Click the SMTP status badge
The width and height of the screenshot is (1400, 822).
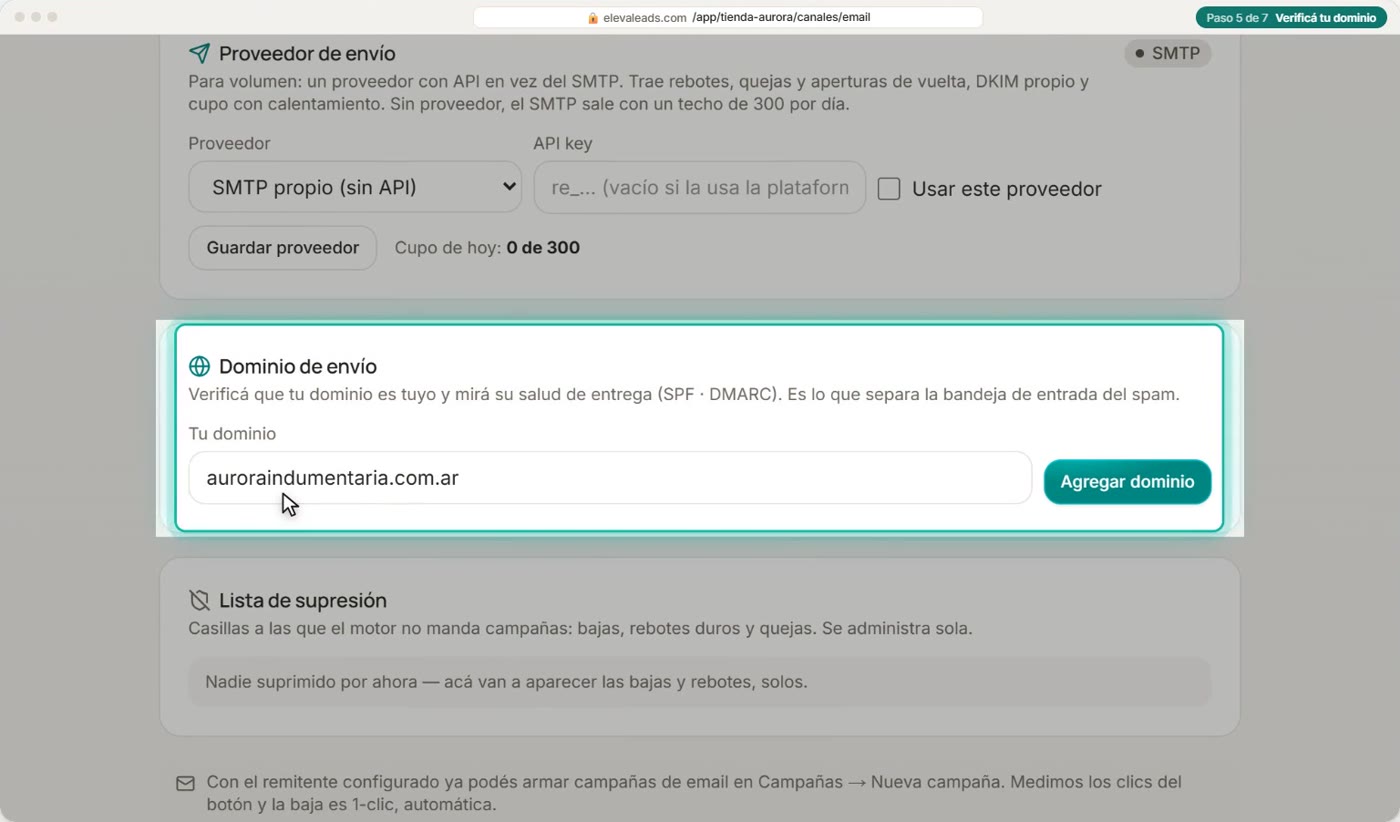(1167, 53)
